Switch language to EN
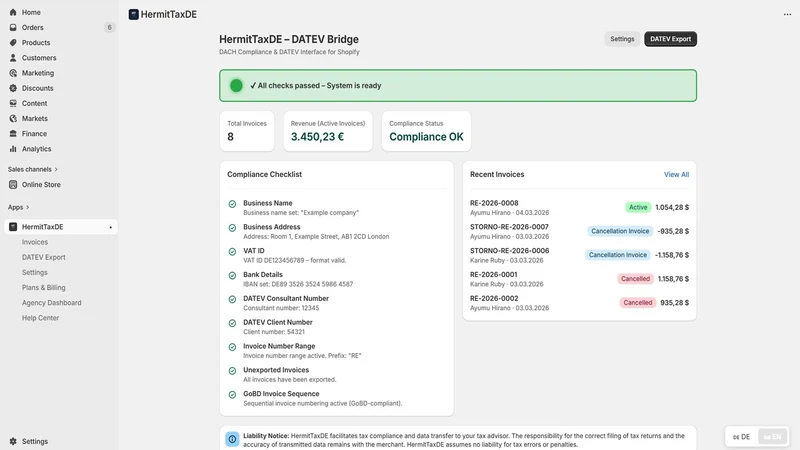 coord(772,437)
